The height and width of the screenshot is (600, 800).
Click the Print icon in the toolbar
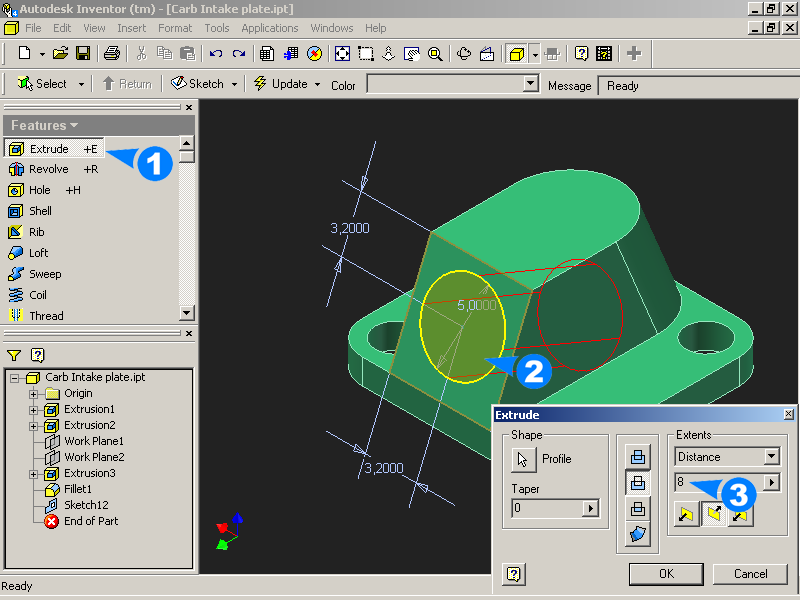(x=112, y=53)
